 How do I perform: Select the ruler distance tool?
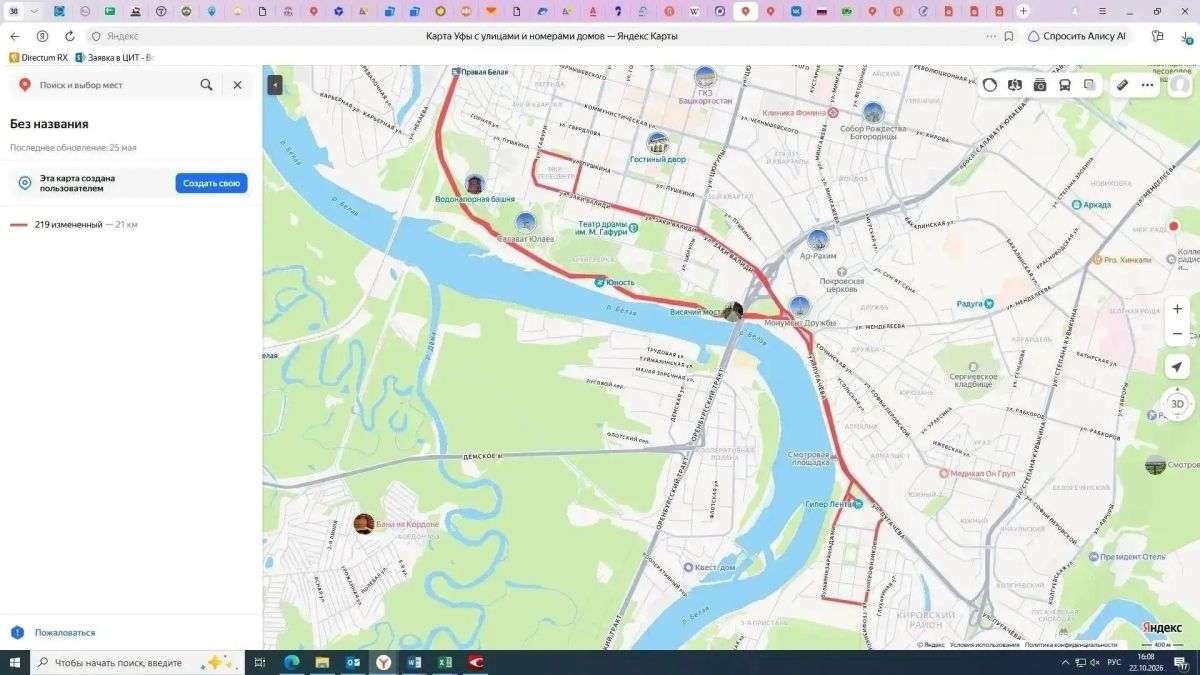(x=1123, y=85)
